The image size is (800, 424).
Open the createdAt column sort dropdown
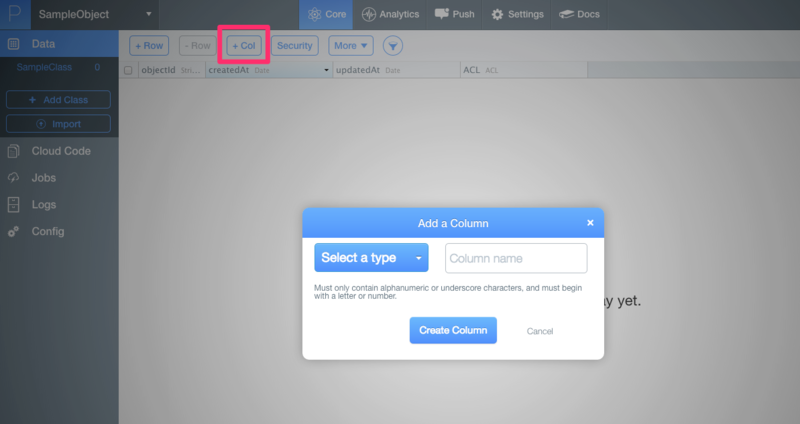[x=327, y=70]
